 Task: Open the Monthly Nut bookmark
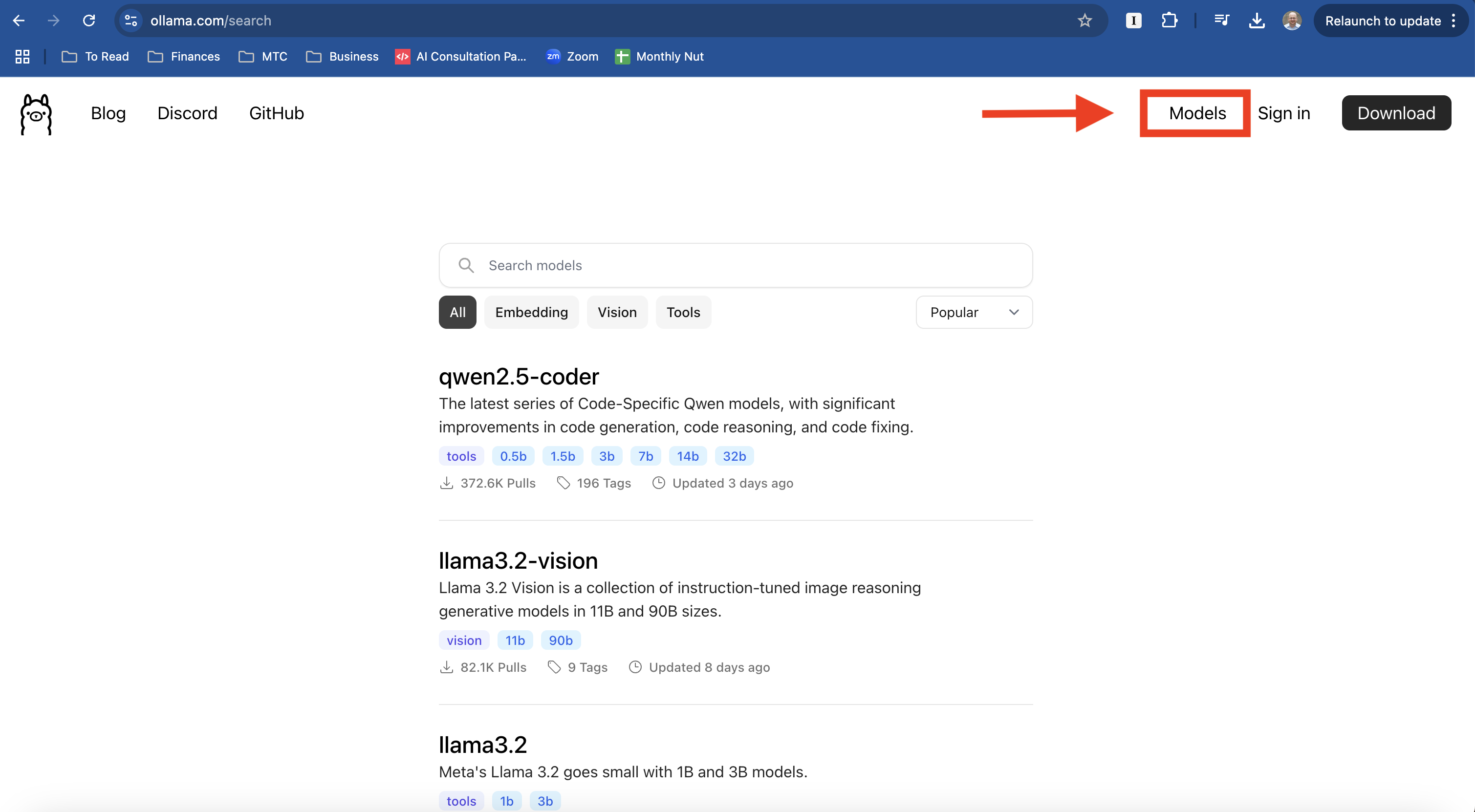pyautogui.click(x=659, y=57)
